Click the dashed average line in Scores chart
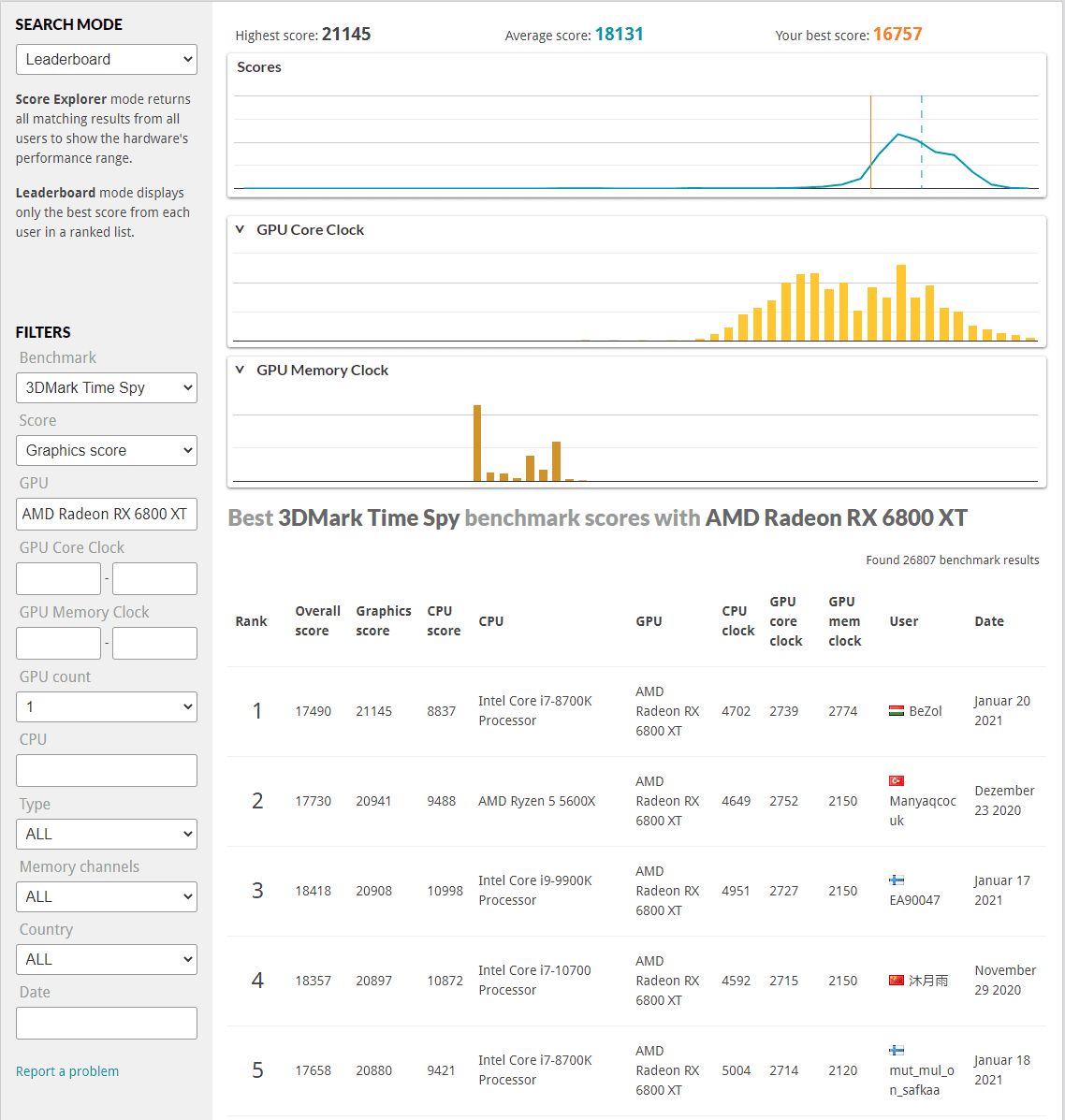Screen dimensions: 1065x1120 pos(922,141)
